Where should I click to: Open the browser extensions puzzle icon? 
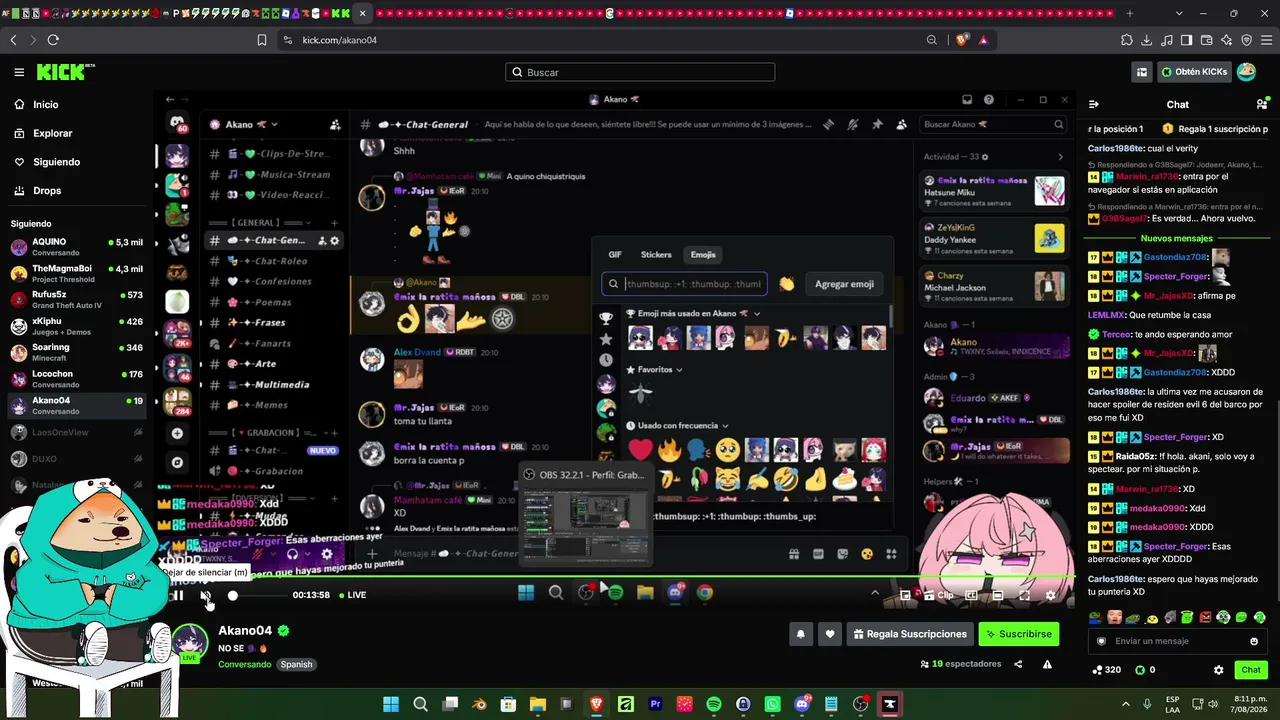click(1127, 40)
